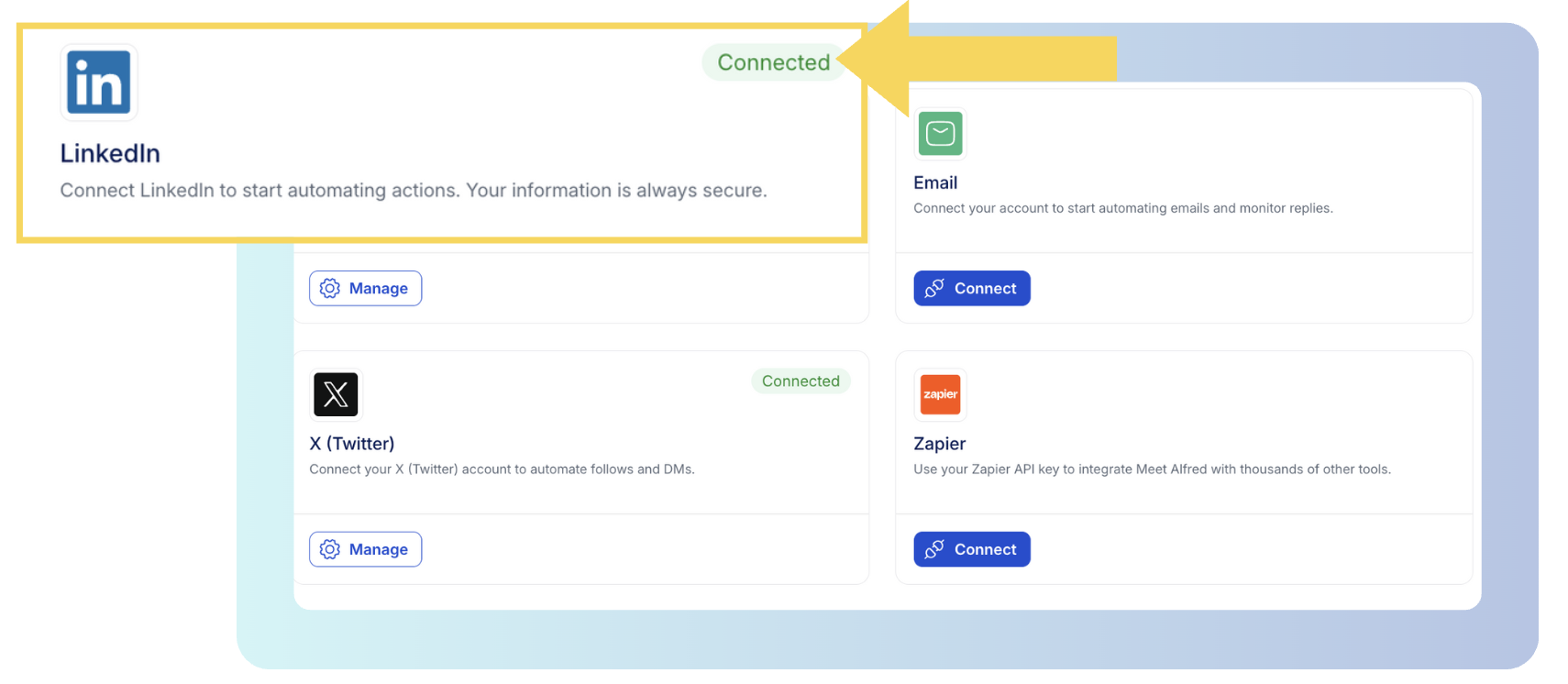Screen dimensions: 1568x684
Task: Click the Connected badge on the LinkedIn card
Action: [x=773, y=62]
